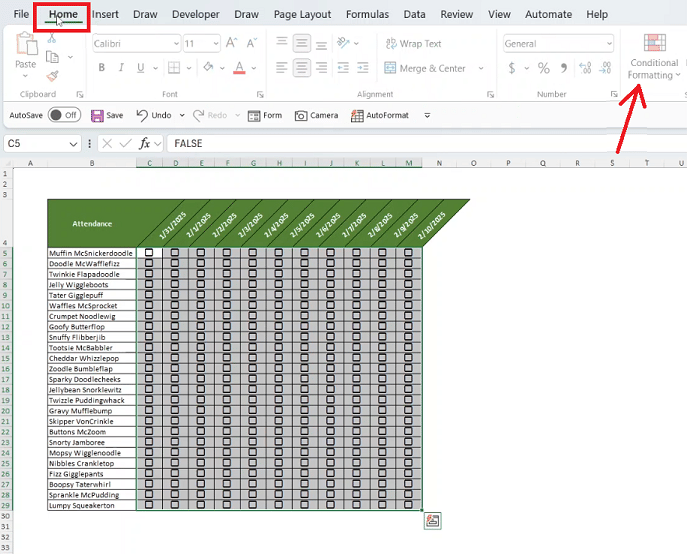Click the Camera quick access button

coord(316,115)
